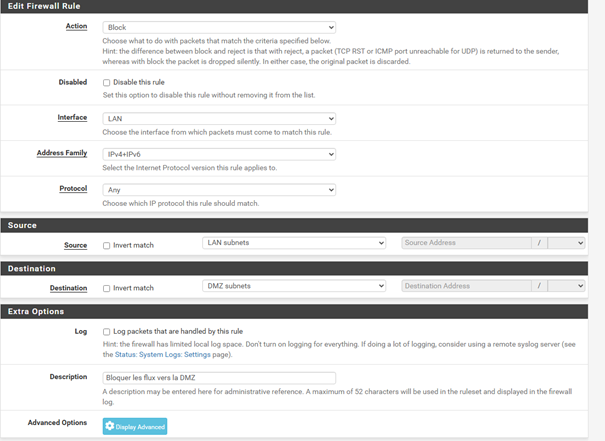
Task: Open the Source subnet mask dropdown
Action: click(x=566, y=242)
